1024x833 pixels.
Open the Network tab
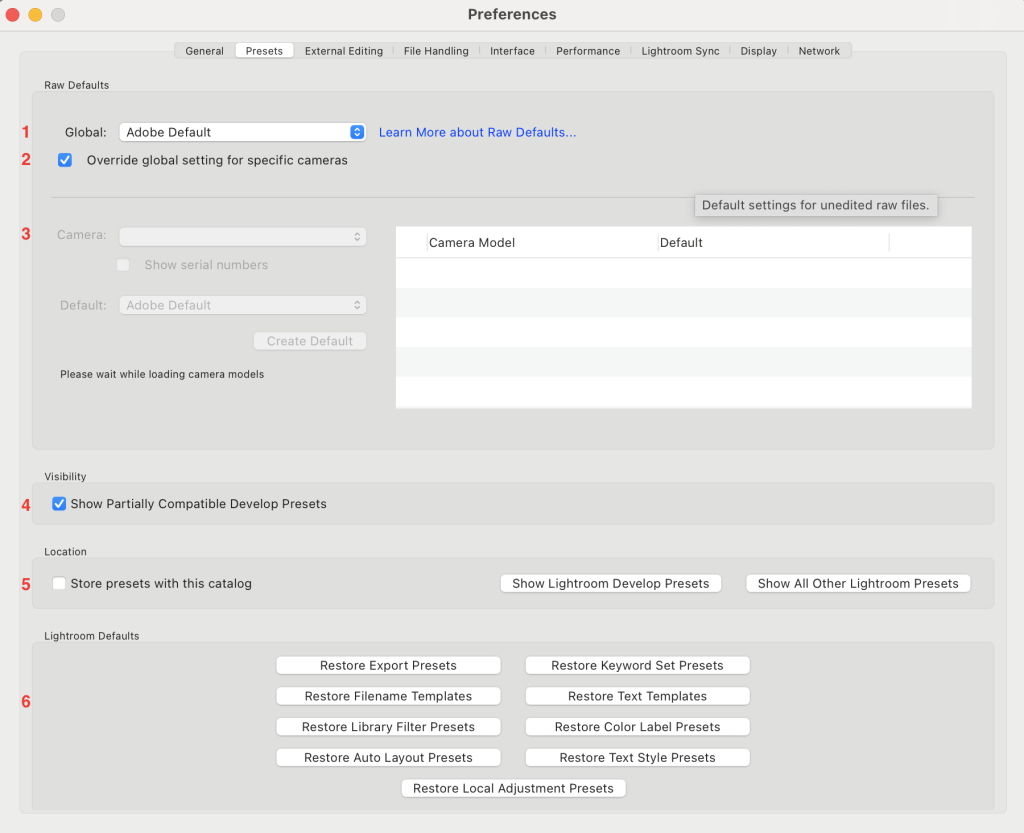[x=819, y=51]
